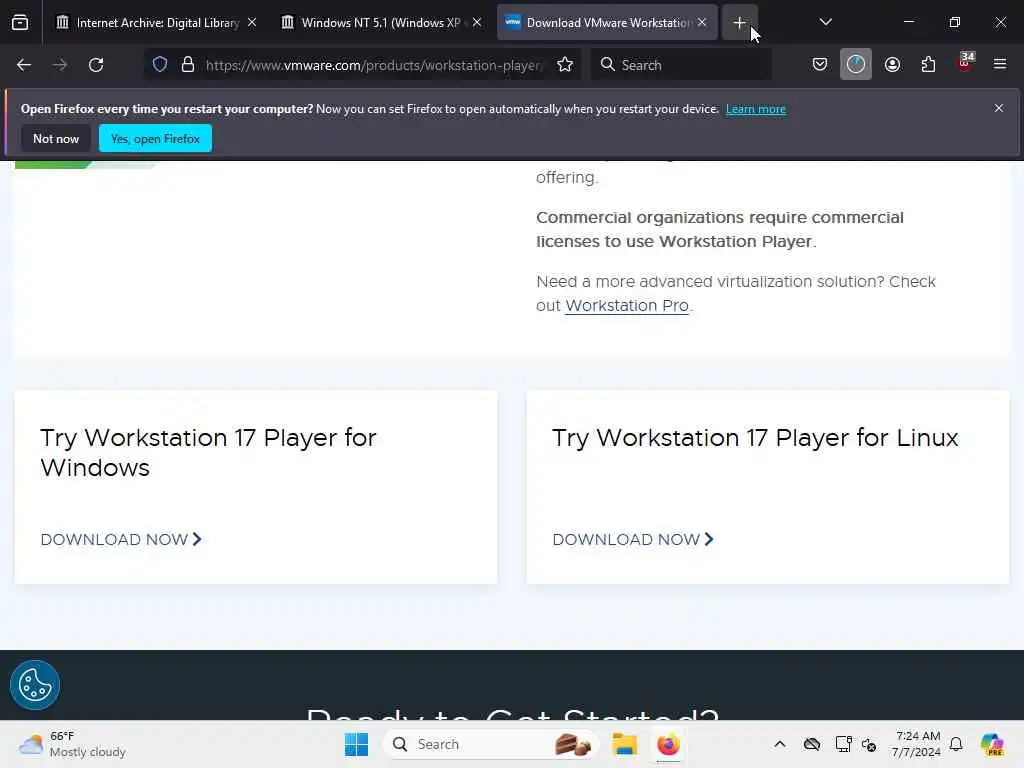
Task: Open Firefox account menu
Action: tap(892, 65)
